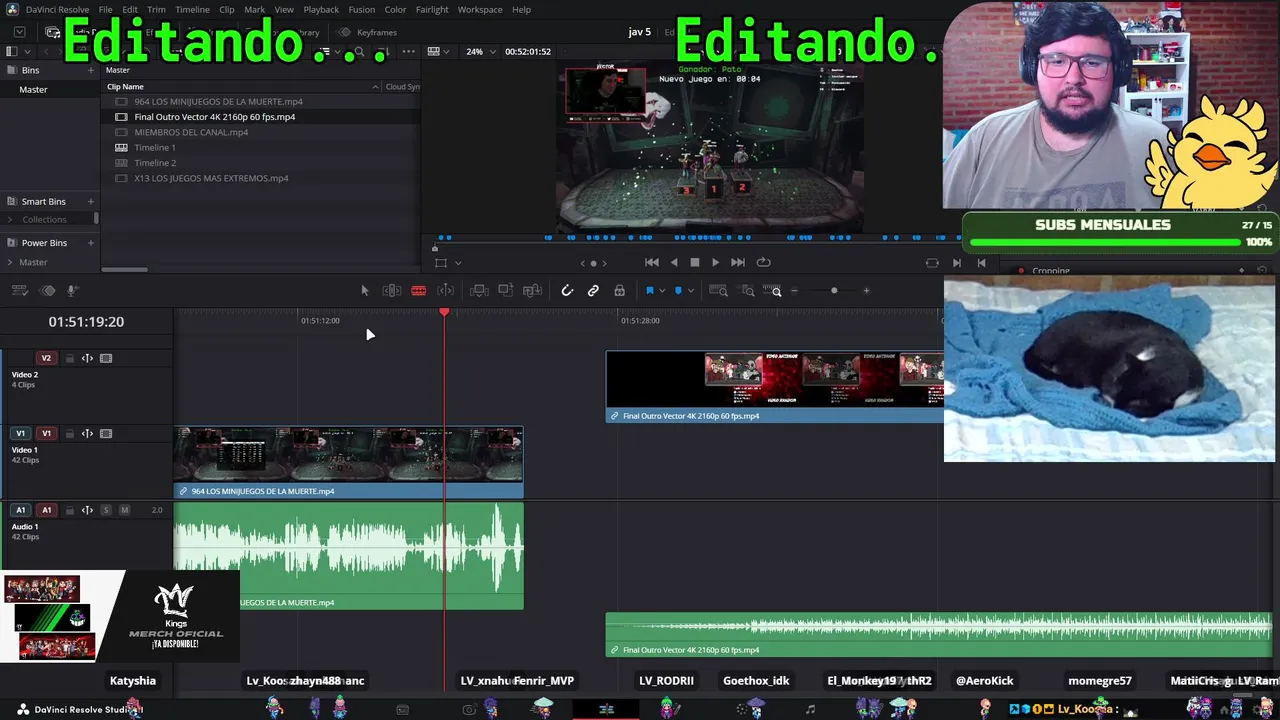
Task: Open the Marker color dropdown arrow
Action: click(690, 291)
